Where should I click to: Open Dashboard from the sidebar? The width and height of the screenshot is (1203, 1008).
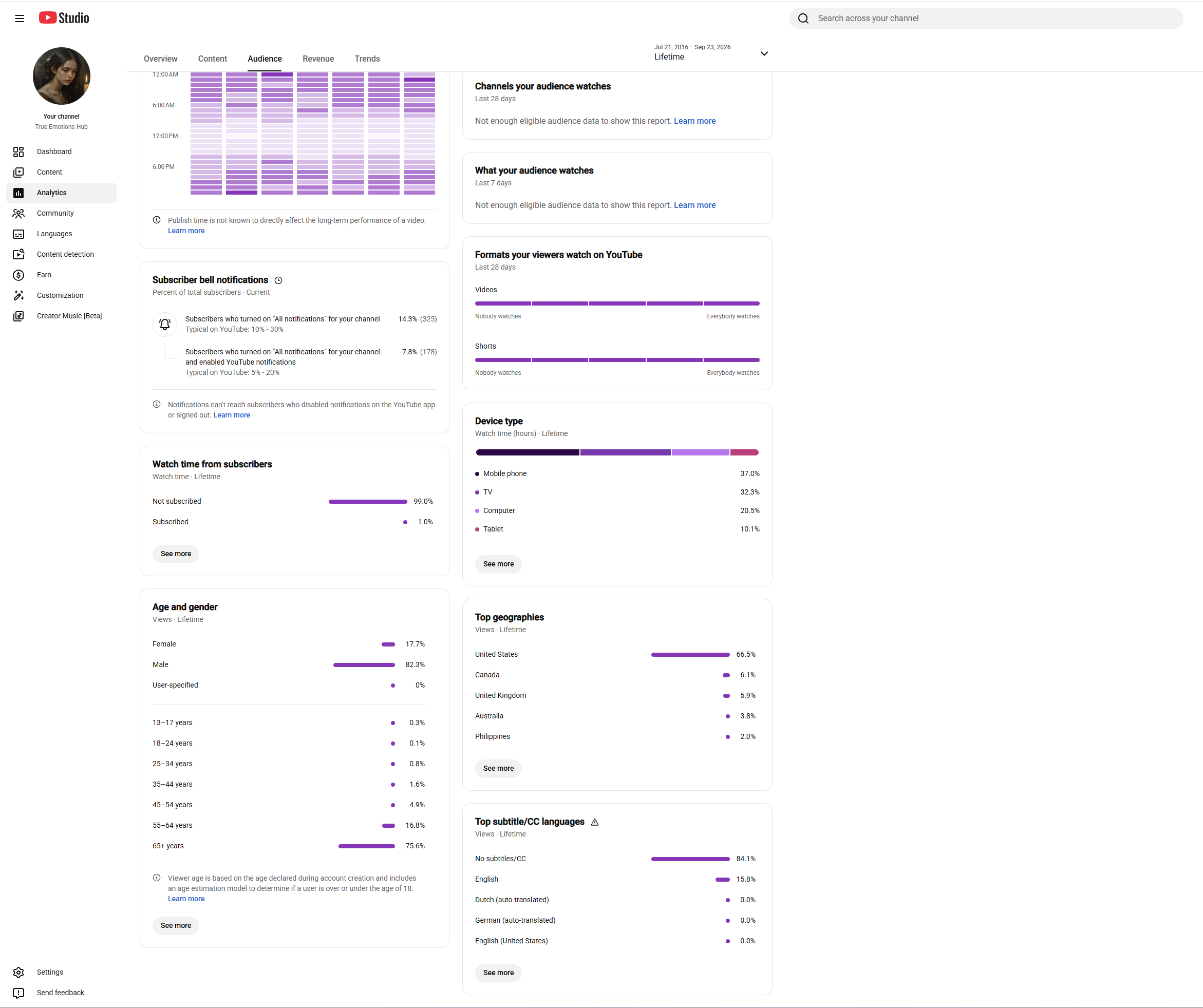pos(61,152)
